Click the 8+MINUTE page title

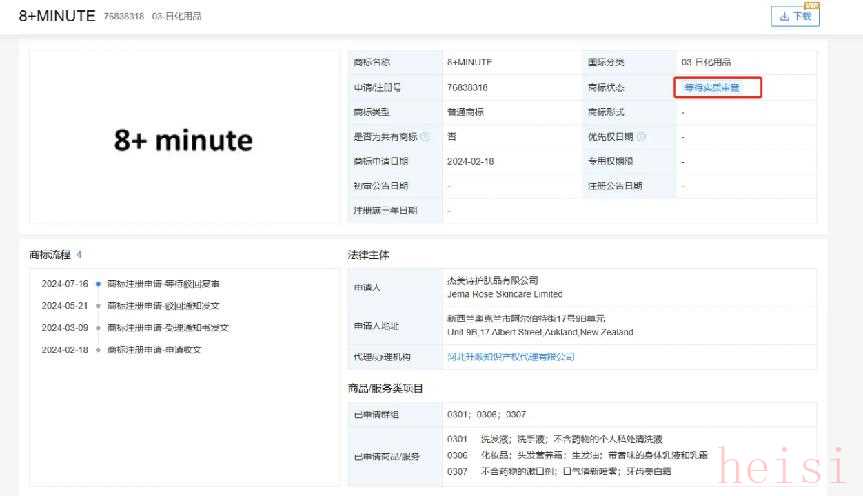tap(57, 16)
